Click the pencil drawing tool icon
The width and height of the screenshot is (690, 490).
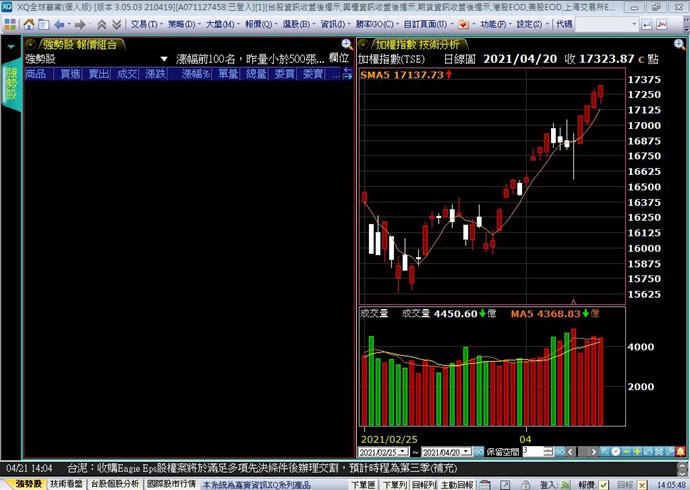670,452
